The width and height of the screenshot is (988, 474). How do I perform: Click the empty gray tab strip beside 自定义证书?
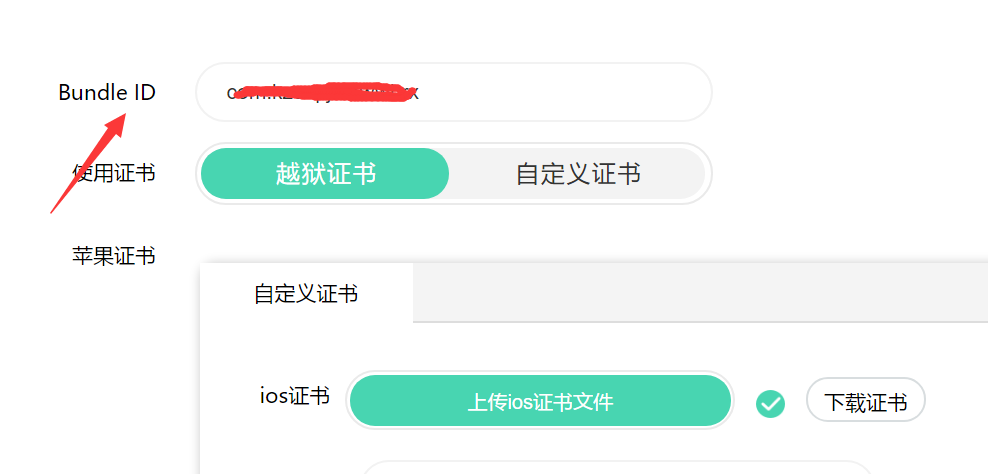tap(701, 293)
